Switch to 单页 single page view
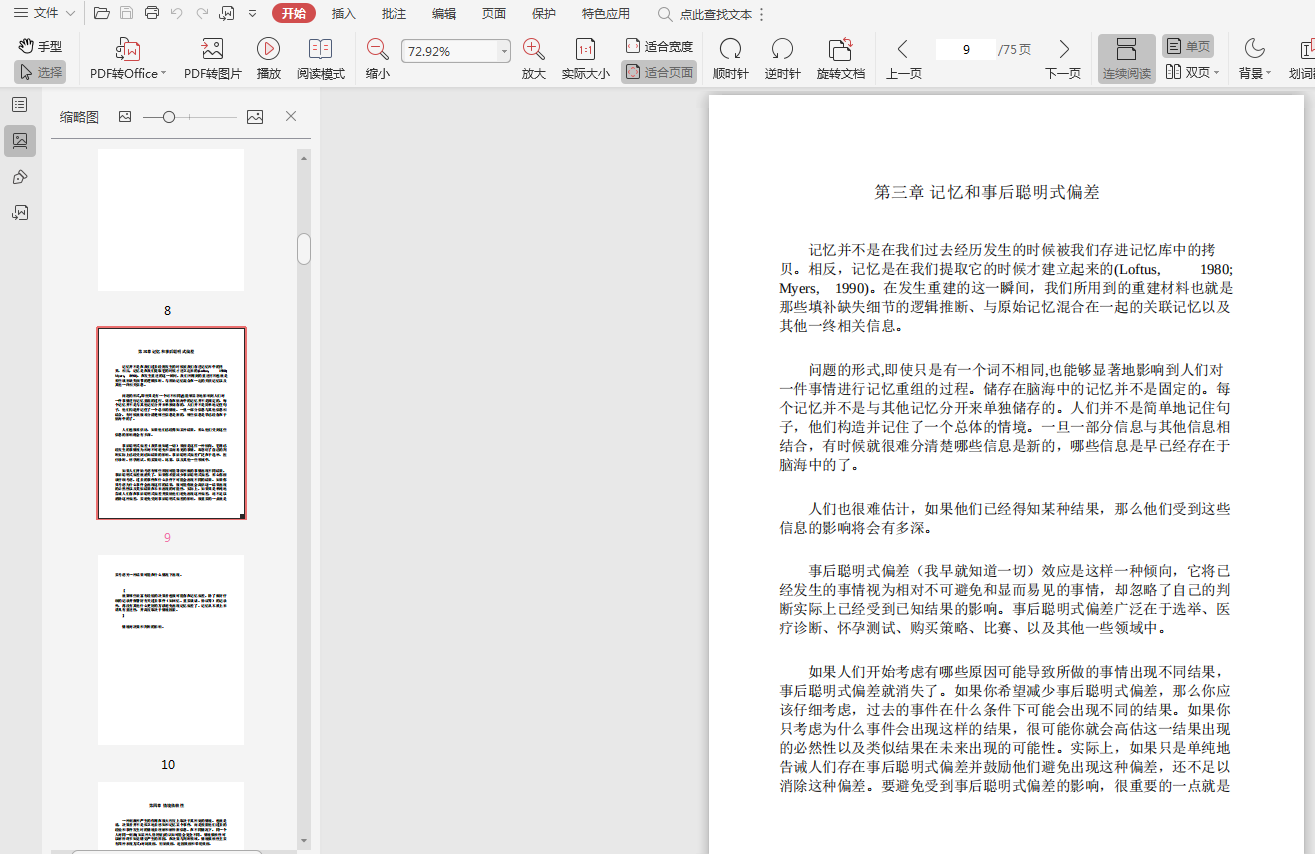The height and width of the screenshot is (854, 1315). [1187, 46]
